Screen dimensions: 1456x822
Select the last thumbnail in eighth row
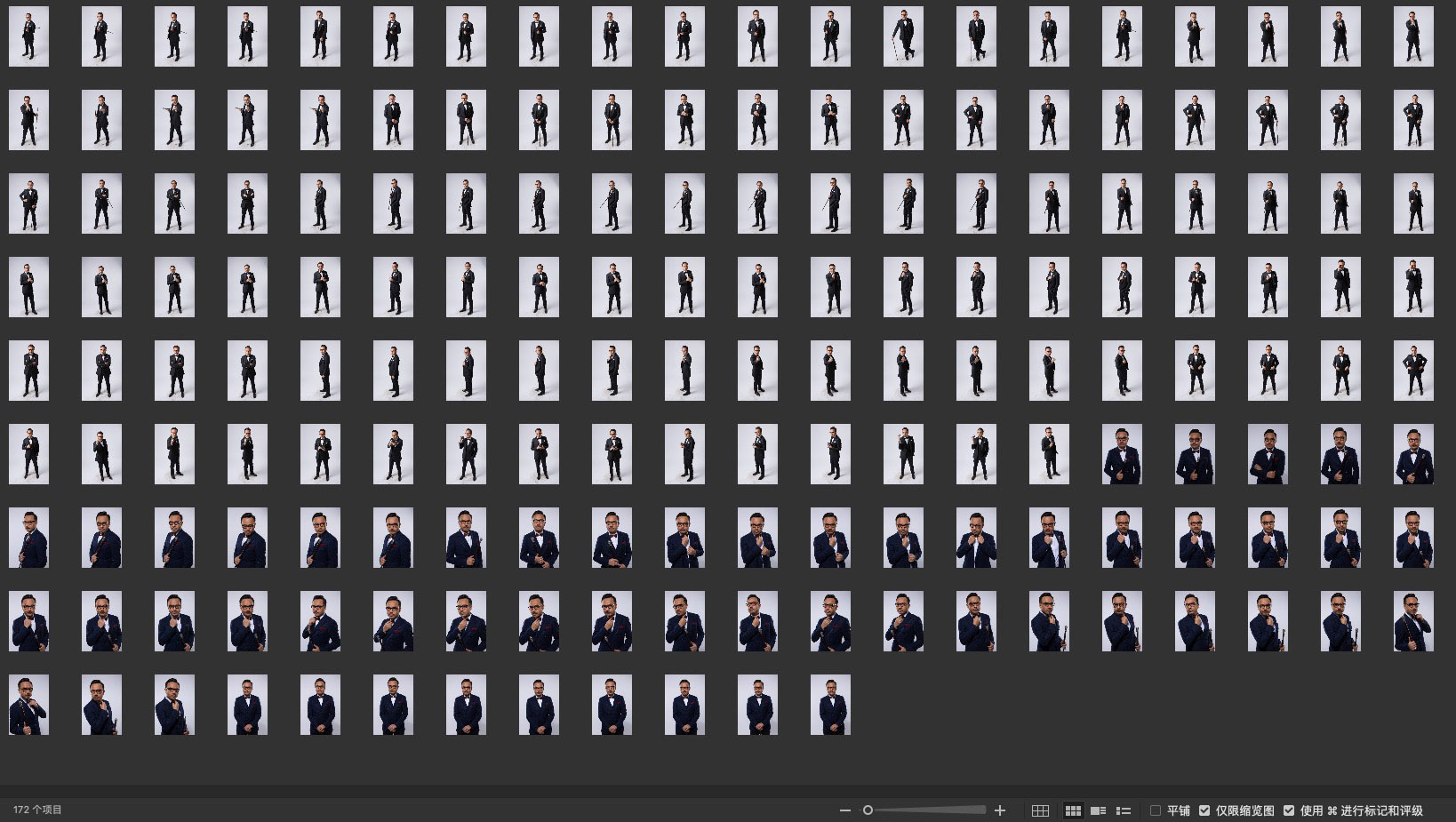[1413, 621]
